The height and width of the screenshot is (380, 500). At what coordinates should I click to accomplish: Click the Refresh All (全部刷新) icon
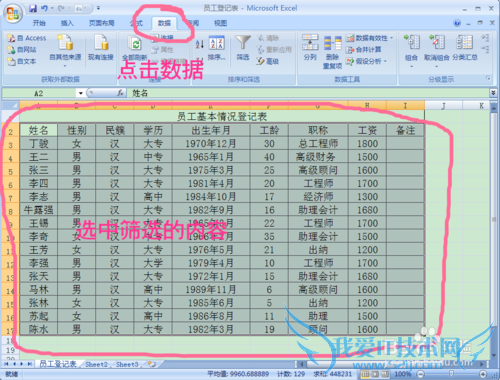click(x=135, y=44)
